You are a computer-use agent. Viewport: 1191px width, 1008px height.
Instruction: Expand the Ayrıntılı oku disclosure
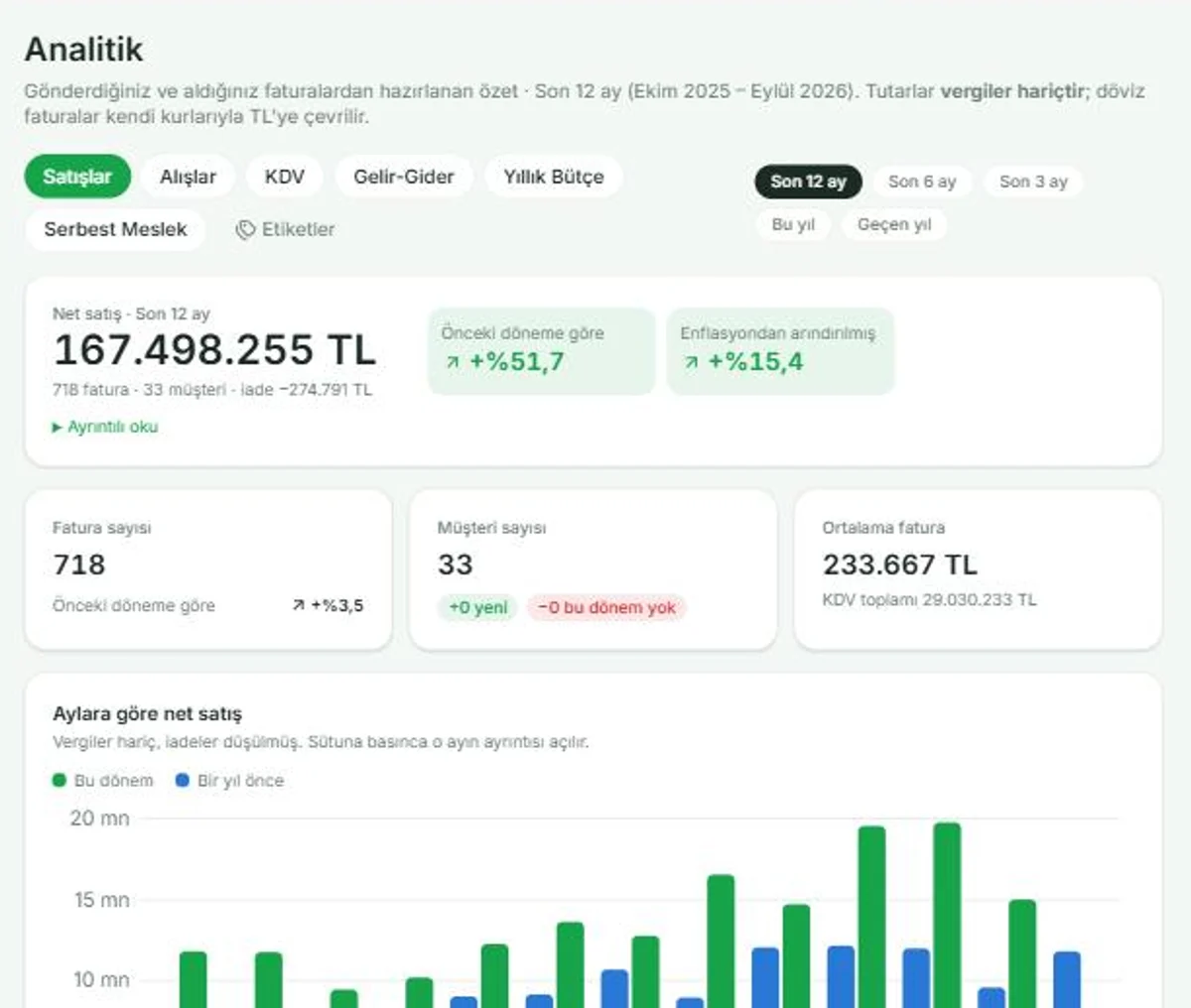(x=105, y=427)
